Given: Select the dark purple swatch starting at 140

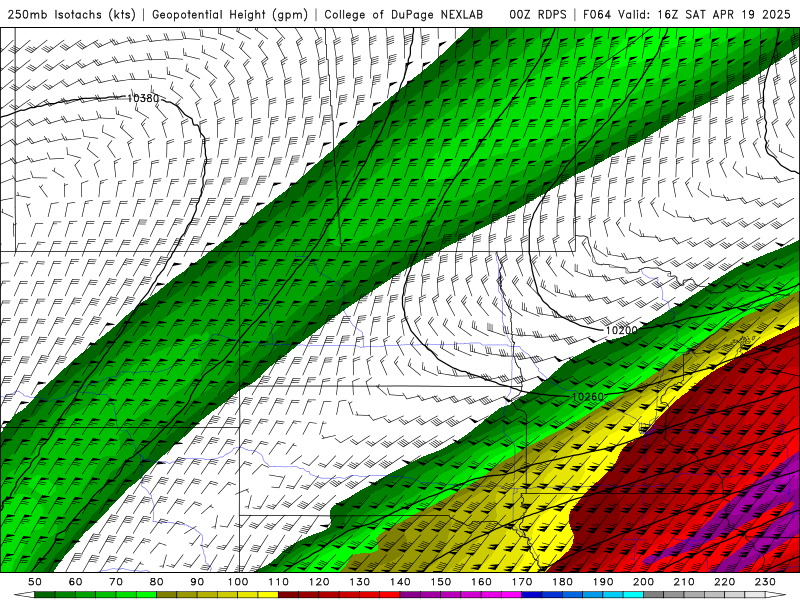Looking at the screenshot, I should click(410, 594).
